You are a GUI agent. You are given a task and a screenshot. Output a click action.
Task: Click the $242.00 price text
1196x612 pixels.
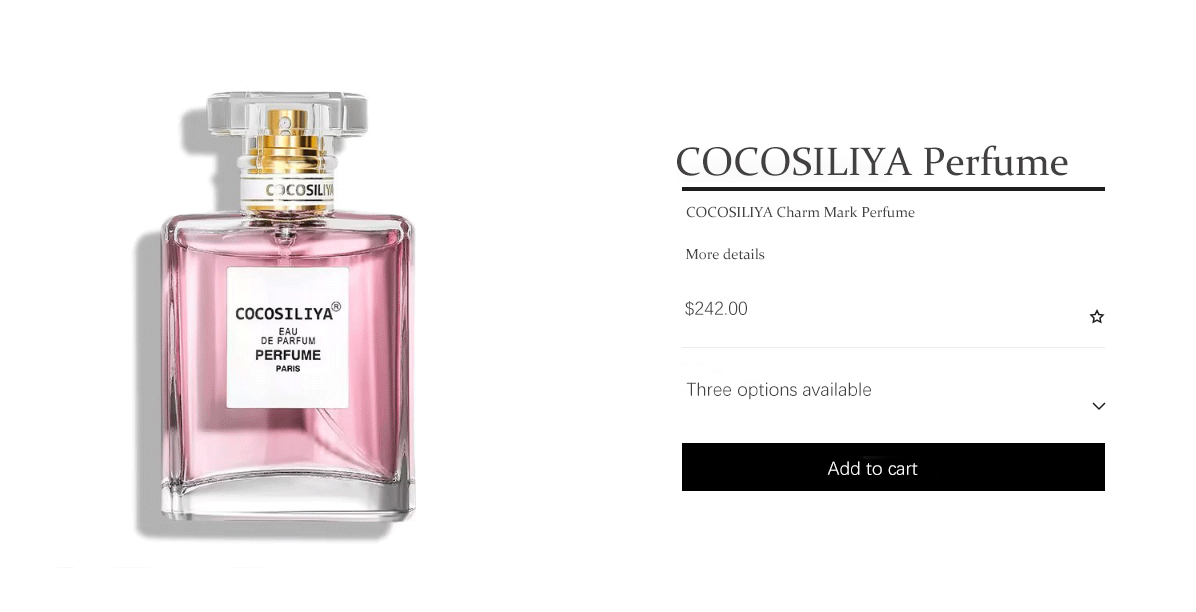click(x=716, y=308)
